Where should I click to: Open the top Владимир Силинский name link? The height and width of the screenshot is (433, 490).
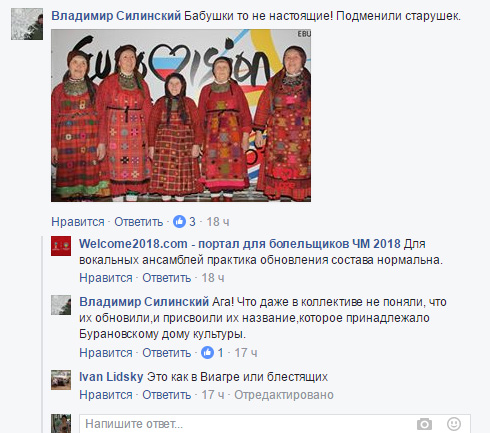[x=116, y=16]
